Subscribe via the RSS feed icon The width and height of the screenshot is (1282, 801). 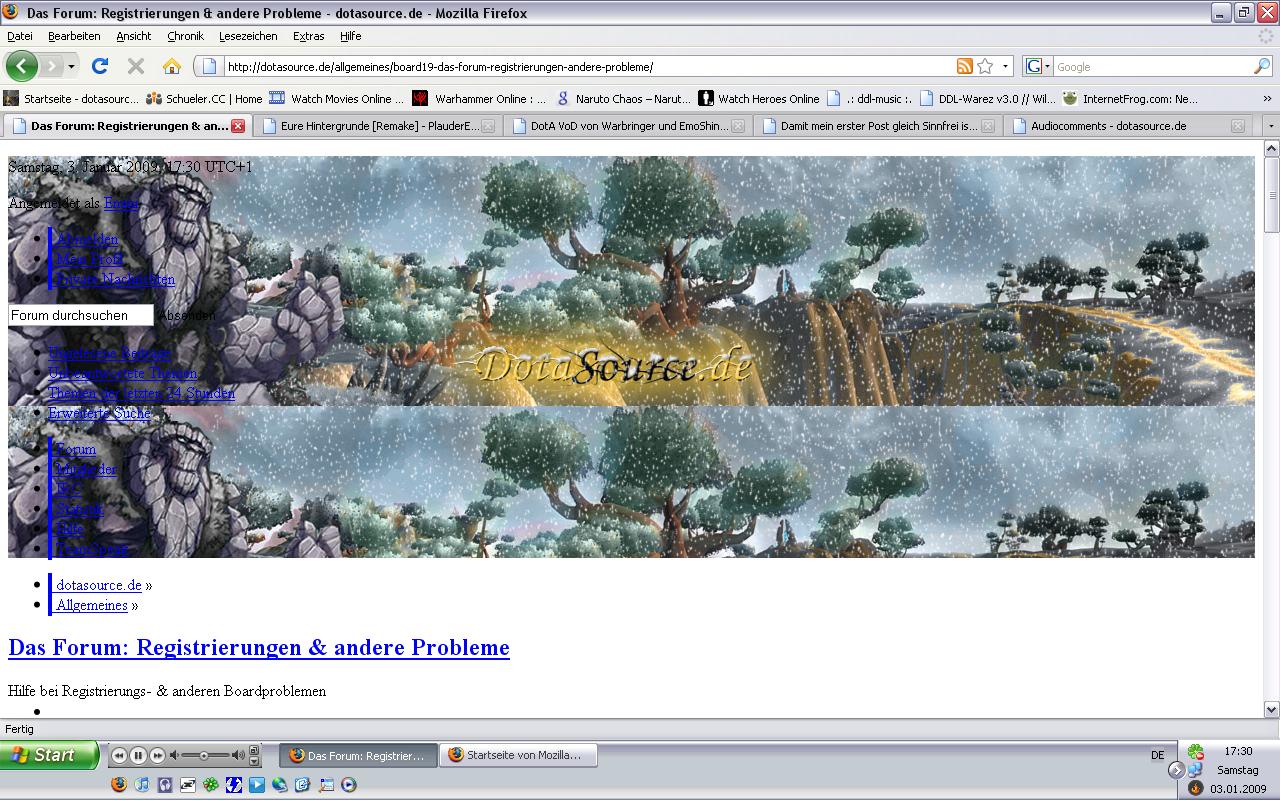click(964, 66)
